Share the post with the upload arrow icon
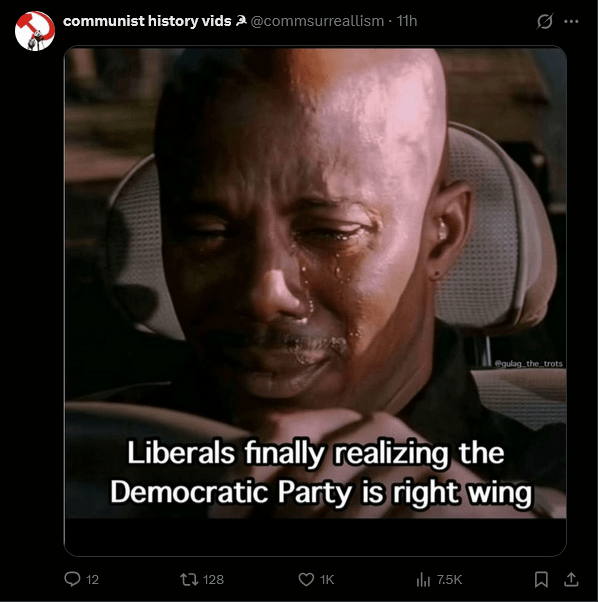Viewport: 598px width, 602px height. click(571, 579)
